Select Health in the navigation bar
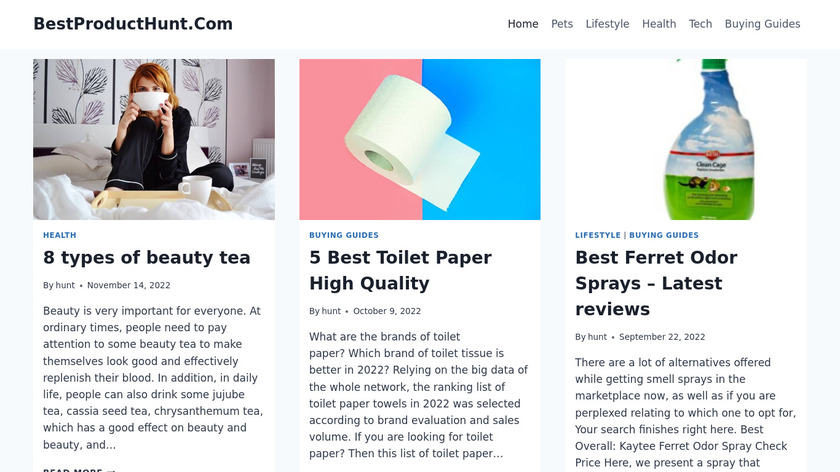The width and height of the screenshot is (840, 472). pos(659,24)
